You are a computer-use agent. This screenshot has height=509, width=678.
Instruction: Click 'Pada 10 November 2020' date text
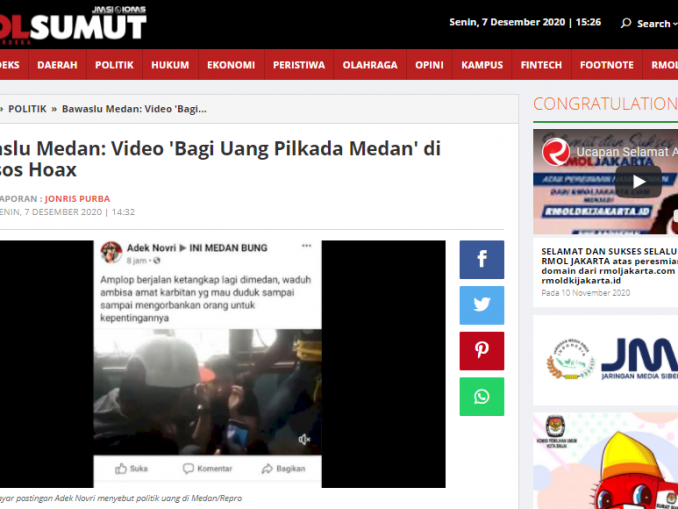pos(585,293)
